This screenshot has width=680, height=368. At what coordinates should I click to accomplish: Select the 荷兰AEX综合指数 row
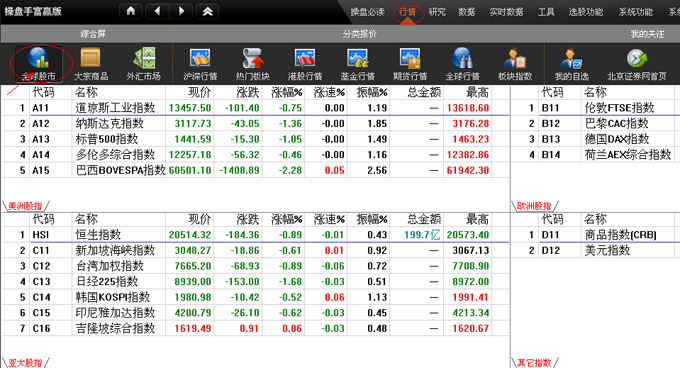click(x=596, y=155)
